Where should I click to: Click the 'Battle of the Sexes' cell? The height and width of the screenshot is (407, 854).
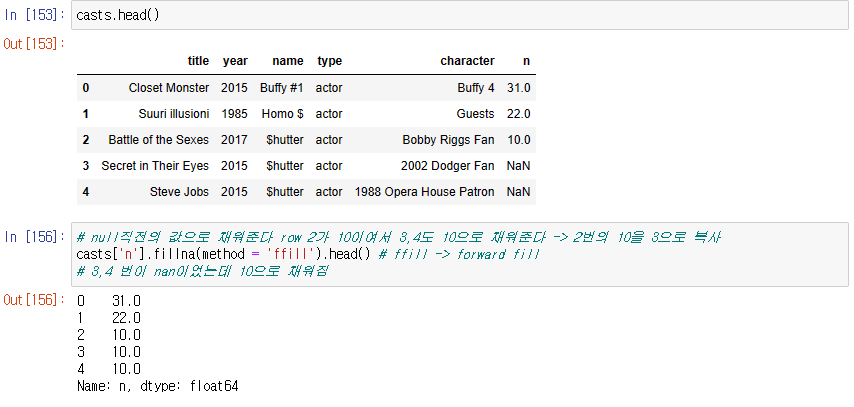click(x=158, y=140)
